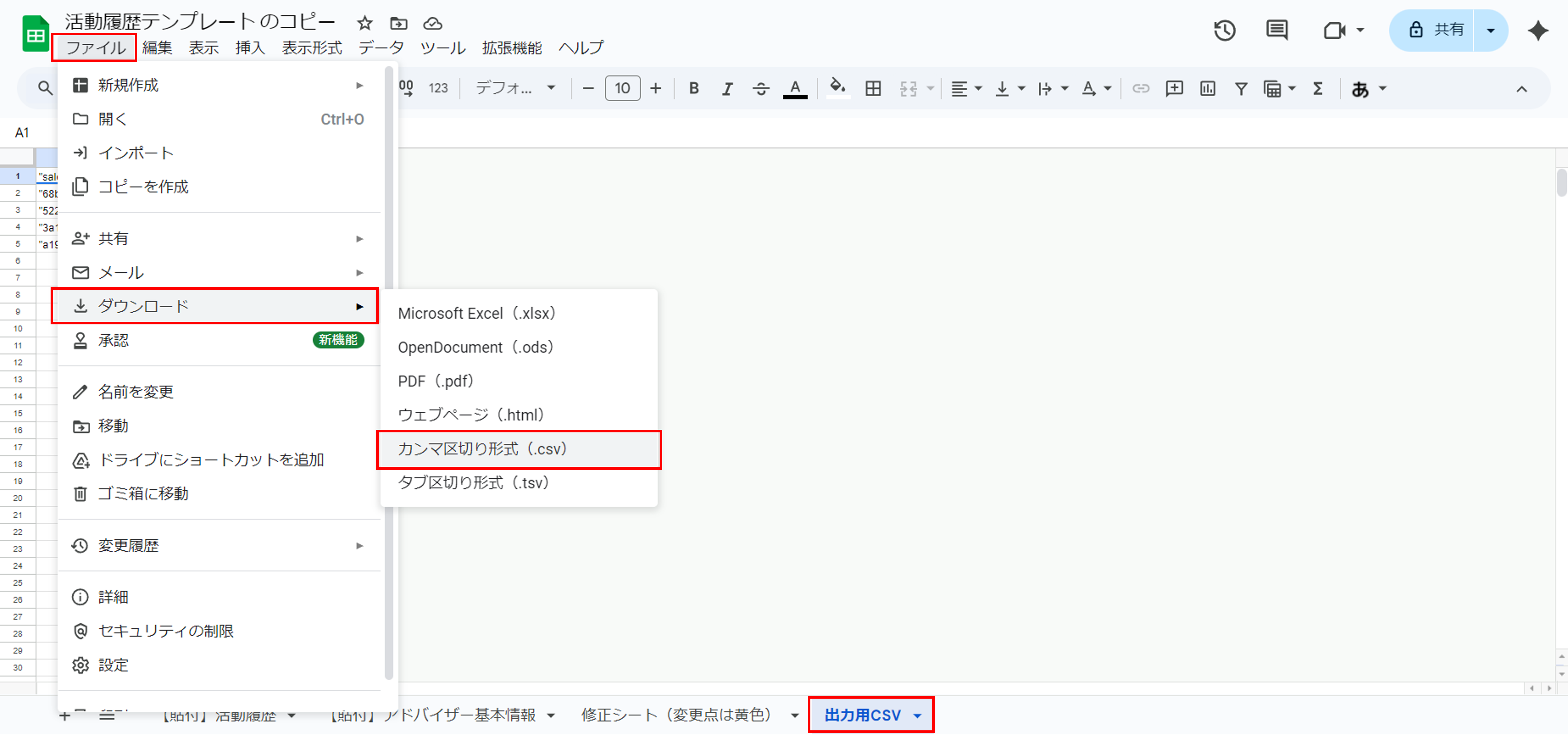Open version history via clock icon
The image size is (1568, 735).
(1225, 29)
